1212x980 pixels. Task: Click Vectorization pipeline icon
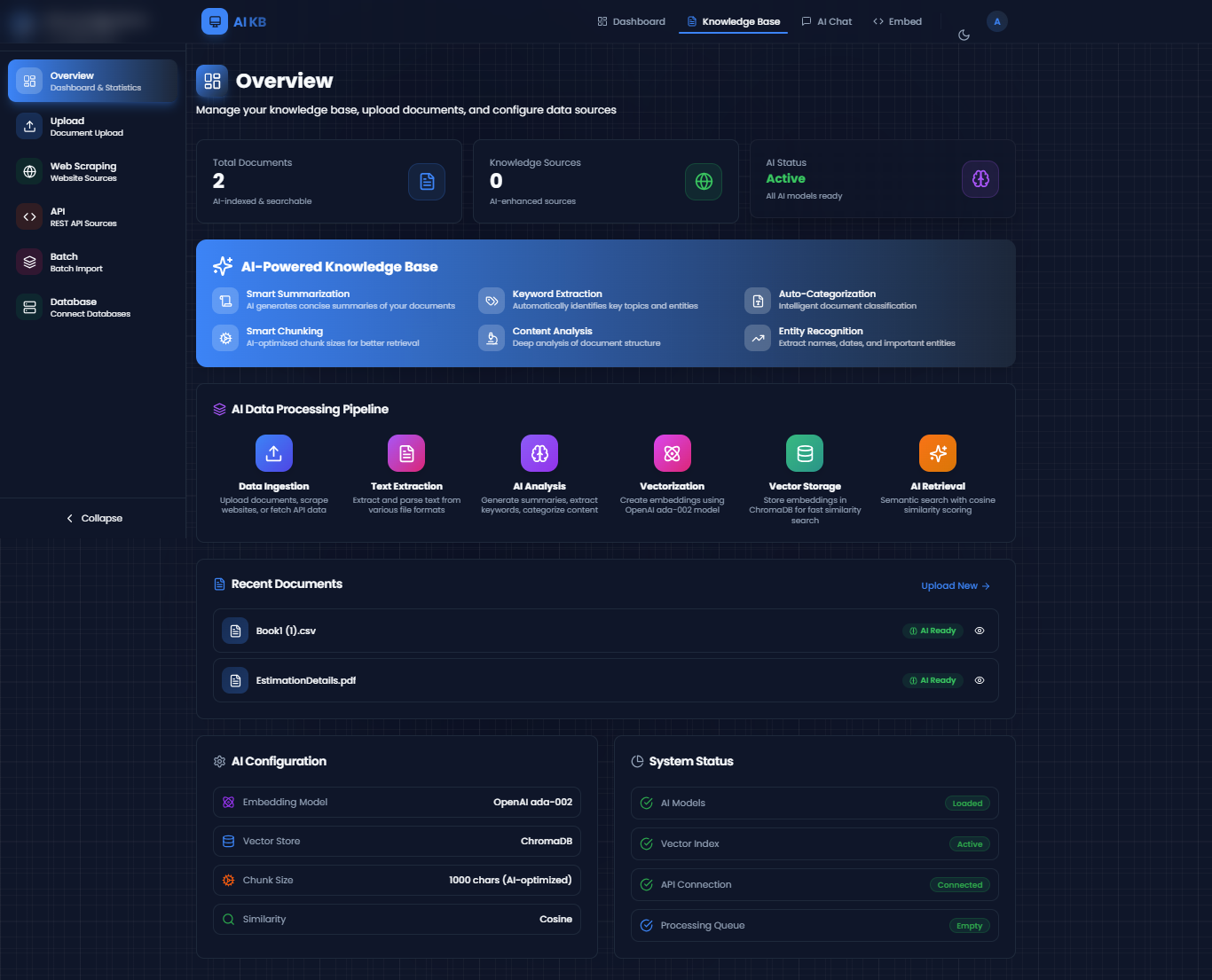(673, 453)
